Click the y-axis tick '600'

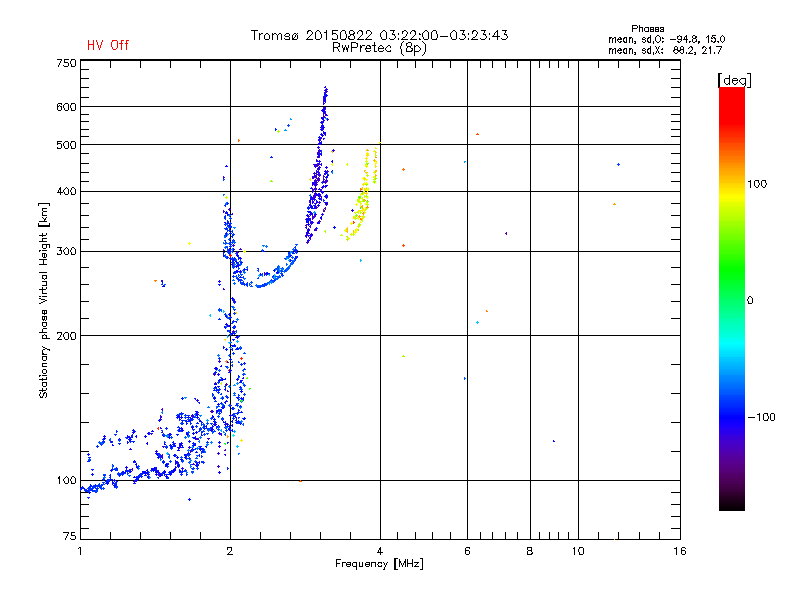coord(66,107)
